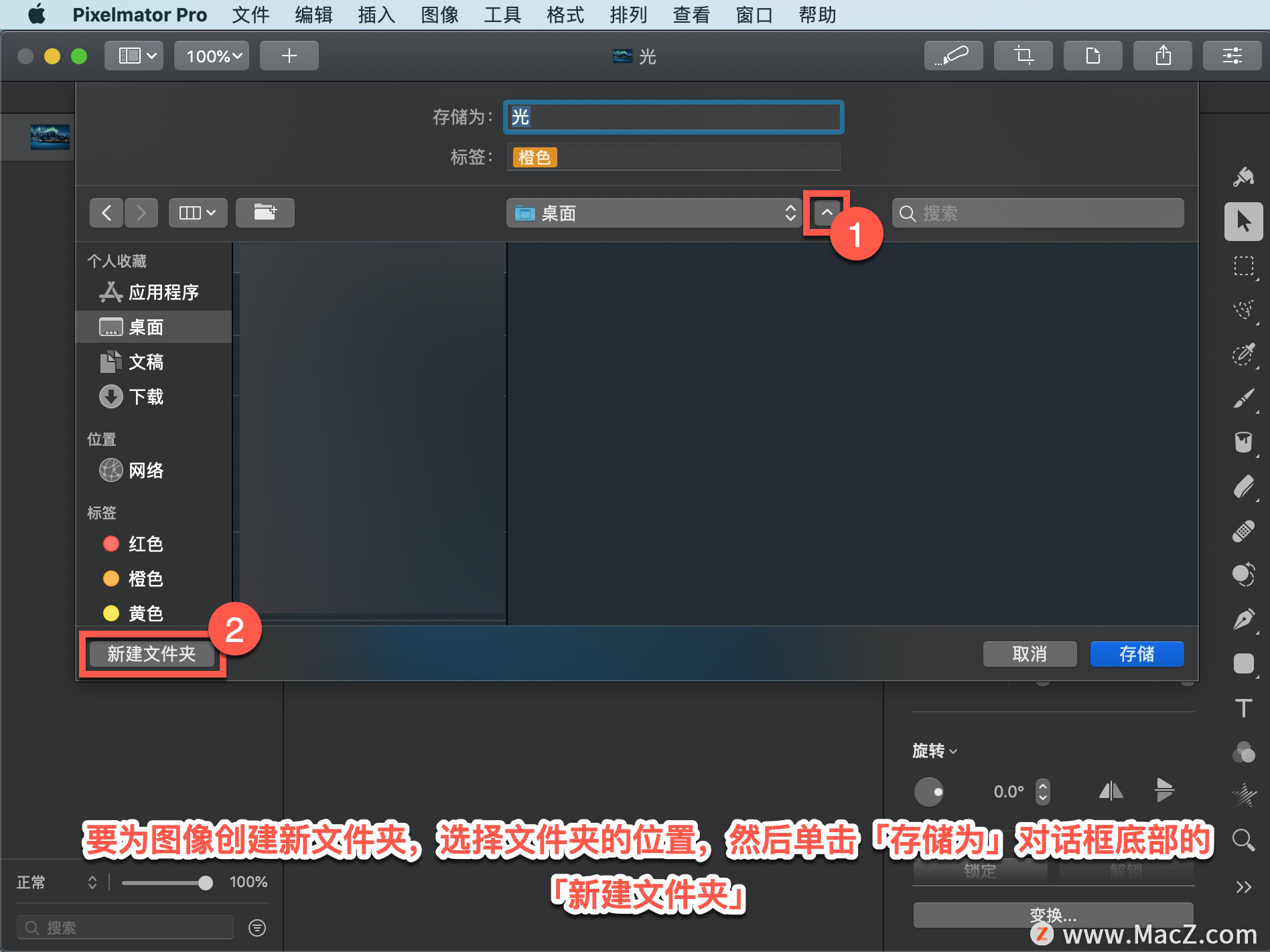Flip vertically icon in rotate panel
1270x952 pixels.
pos(1164,790)
